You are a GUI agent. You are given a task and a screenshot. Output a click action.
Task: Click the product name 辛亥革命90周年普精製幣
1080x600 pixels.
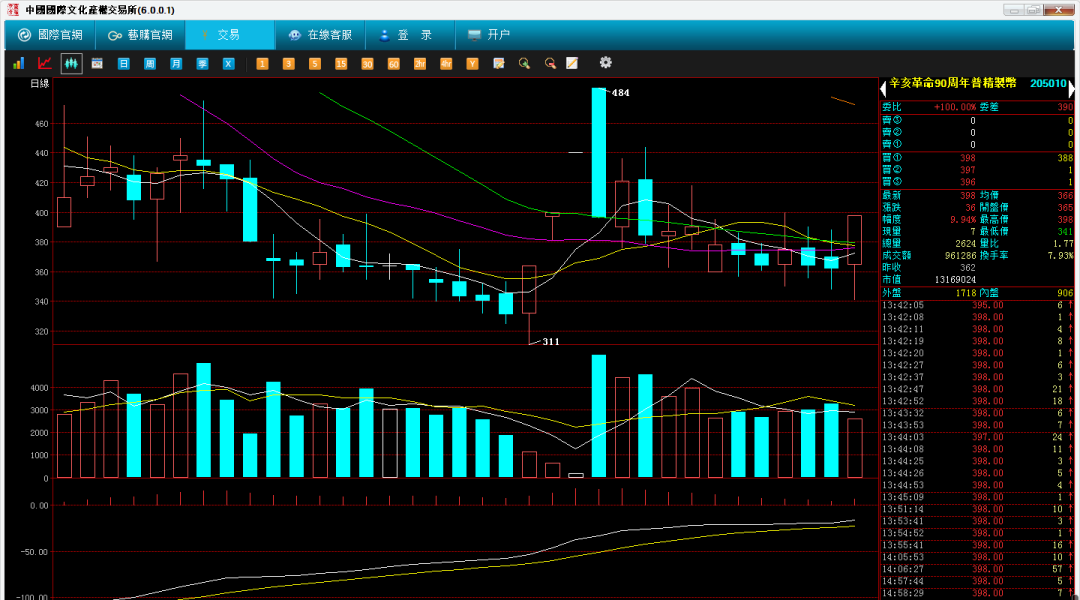953,83
